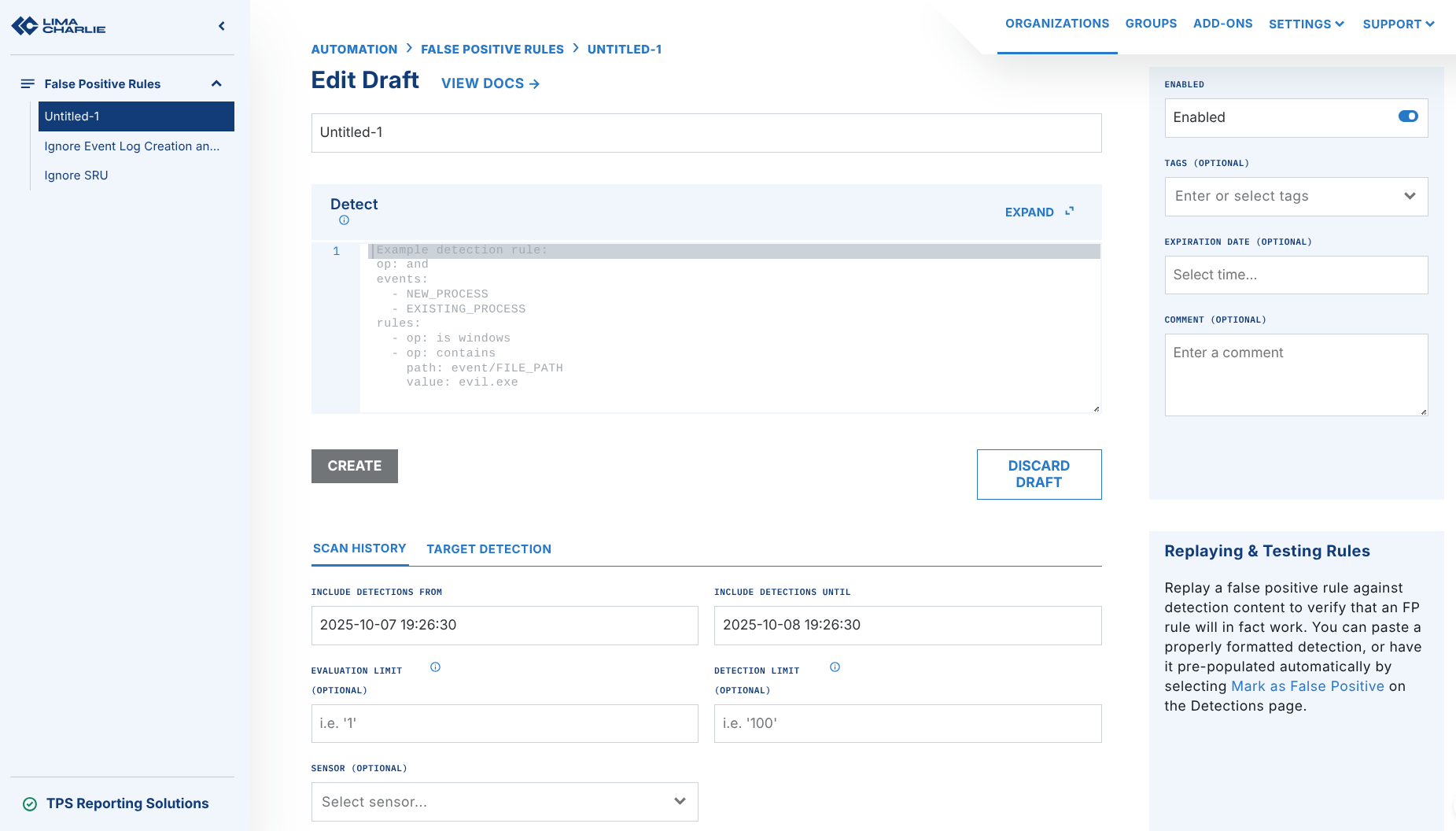Select the Ignore SRU rule
Image resolution: width=1456 pixels, height=831 pixels.
tap(76, 175)
